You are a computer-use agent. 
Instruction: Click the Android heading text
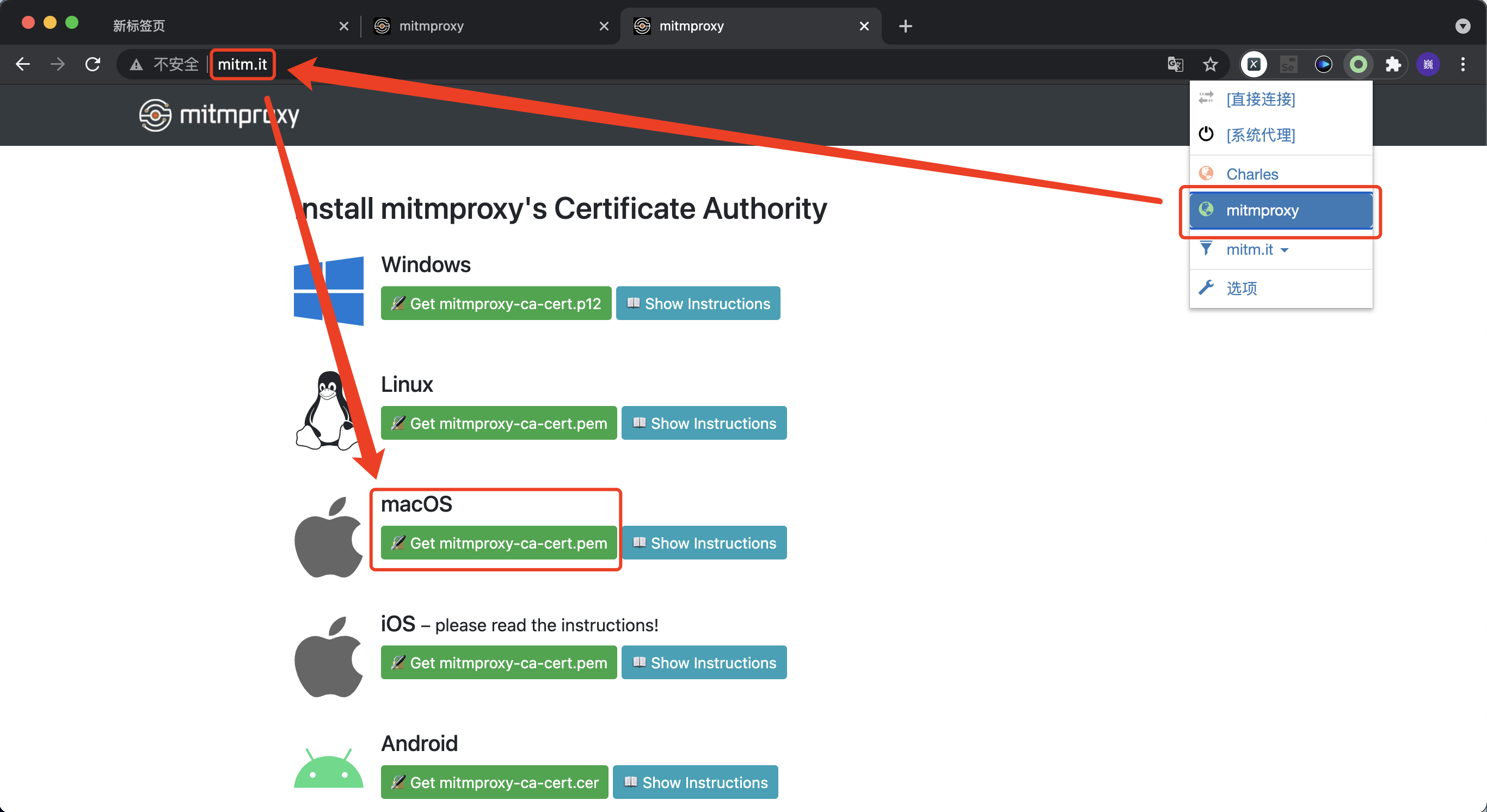[x=420, y=743]
